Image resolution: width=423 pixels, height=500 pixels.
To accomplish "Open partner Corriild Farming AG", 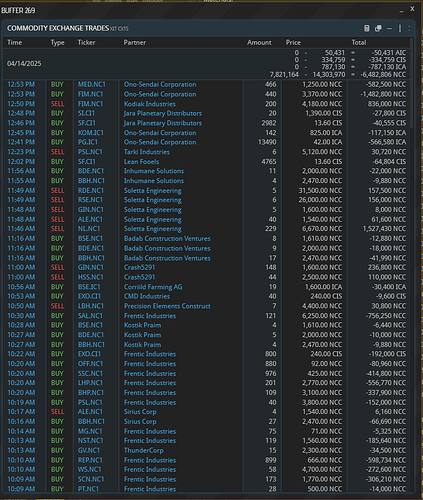I will click(153, 287).
